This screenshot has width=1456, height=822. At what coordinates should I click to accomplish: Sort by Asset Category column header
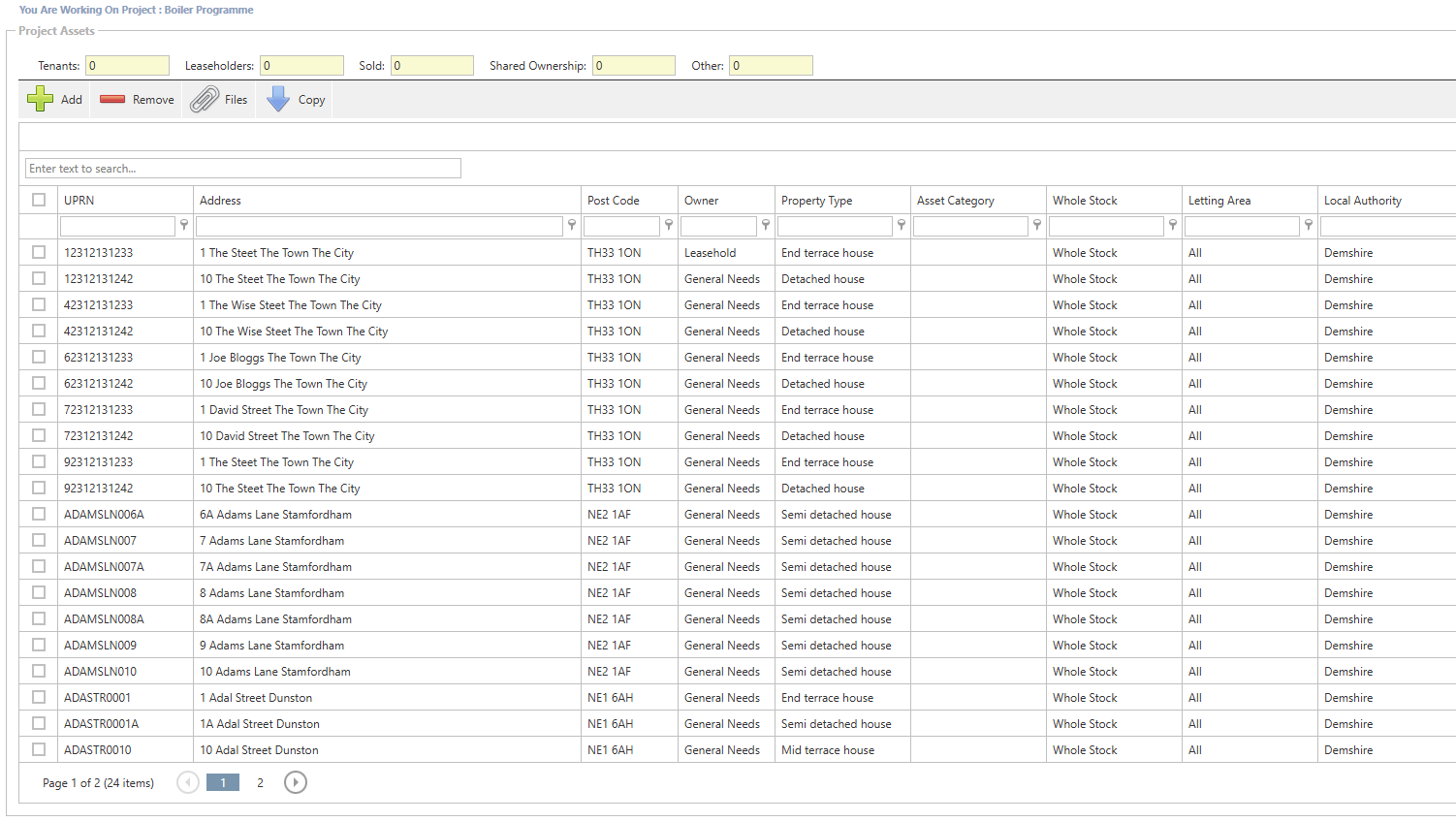(x=956, y=201)
